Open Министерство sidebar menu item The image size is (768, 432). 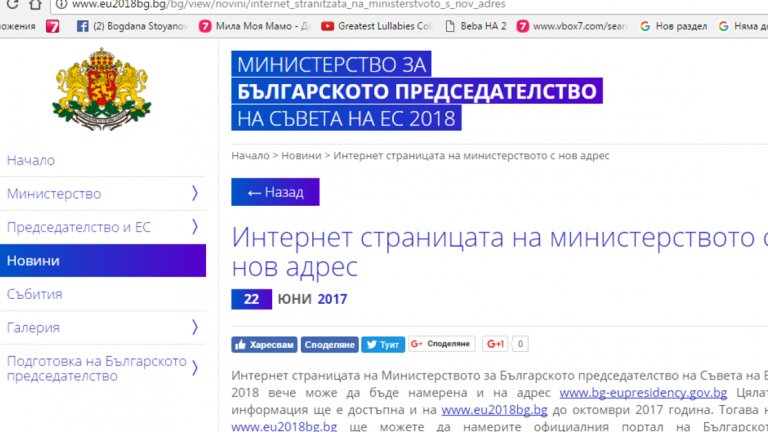pos(54,194)
